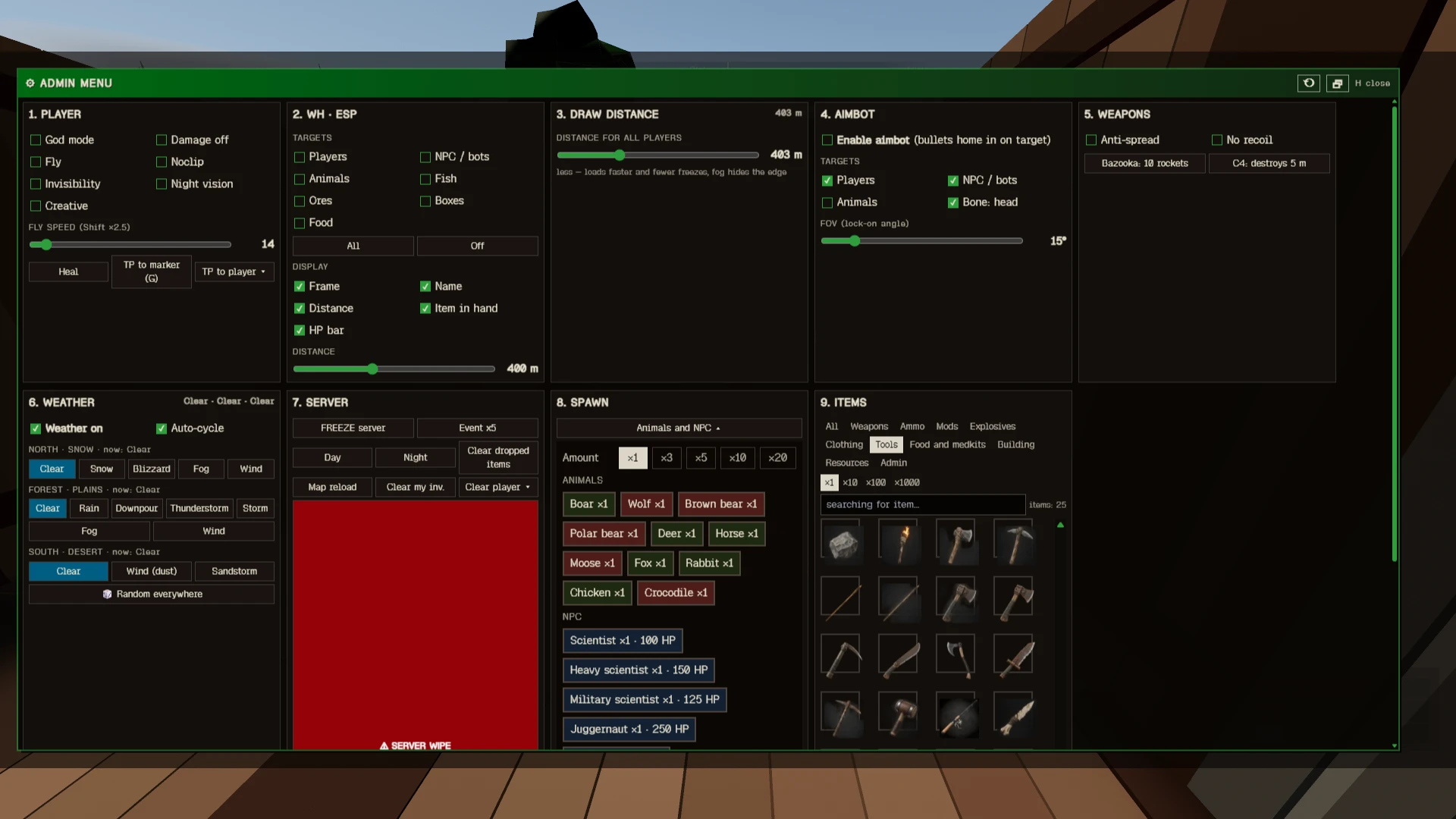Click the C4: destroys 5 m button
1456x819 pixels.
1269,163
